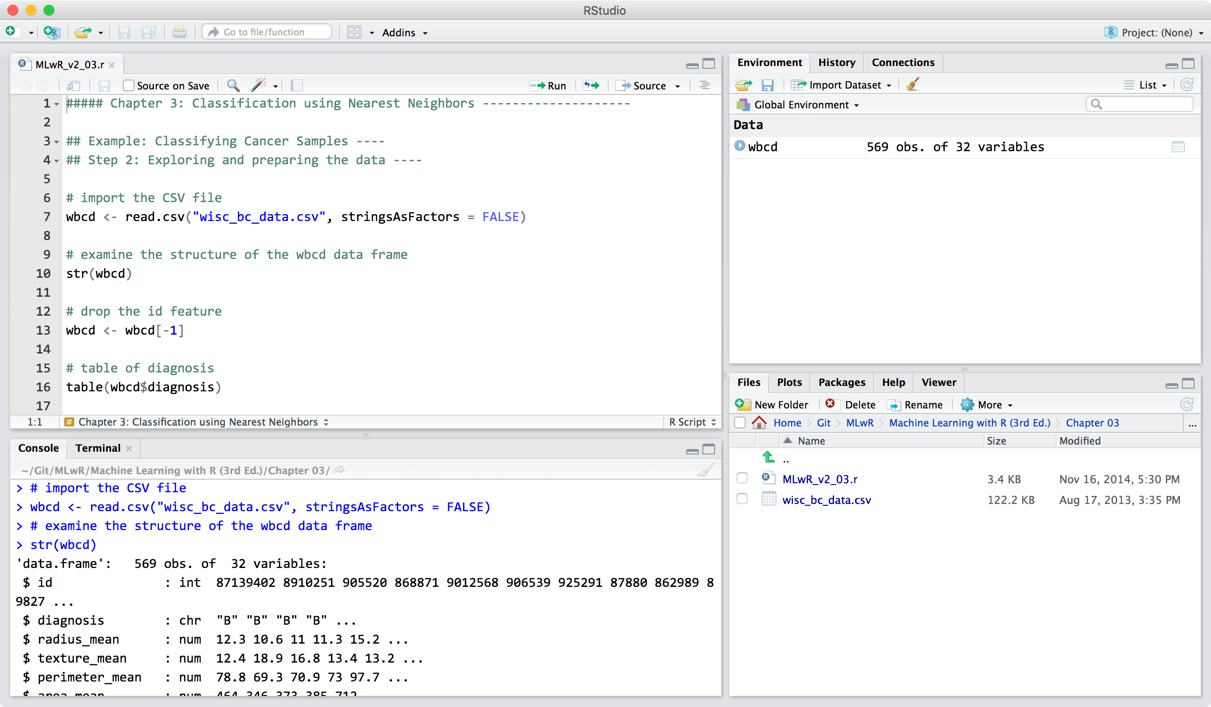Expand wbcd object with the blue arrow
The image size is (1211, 707).
point(740,146)
